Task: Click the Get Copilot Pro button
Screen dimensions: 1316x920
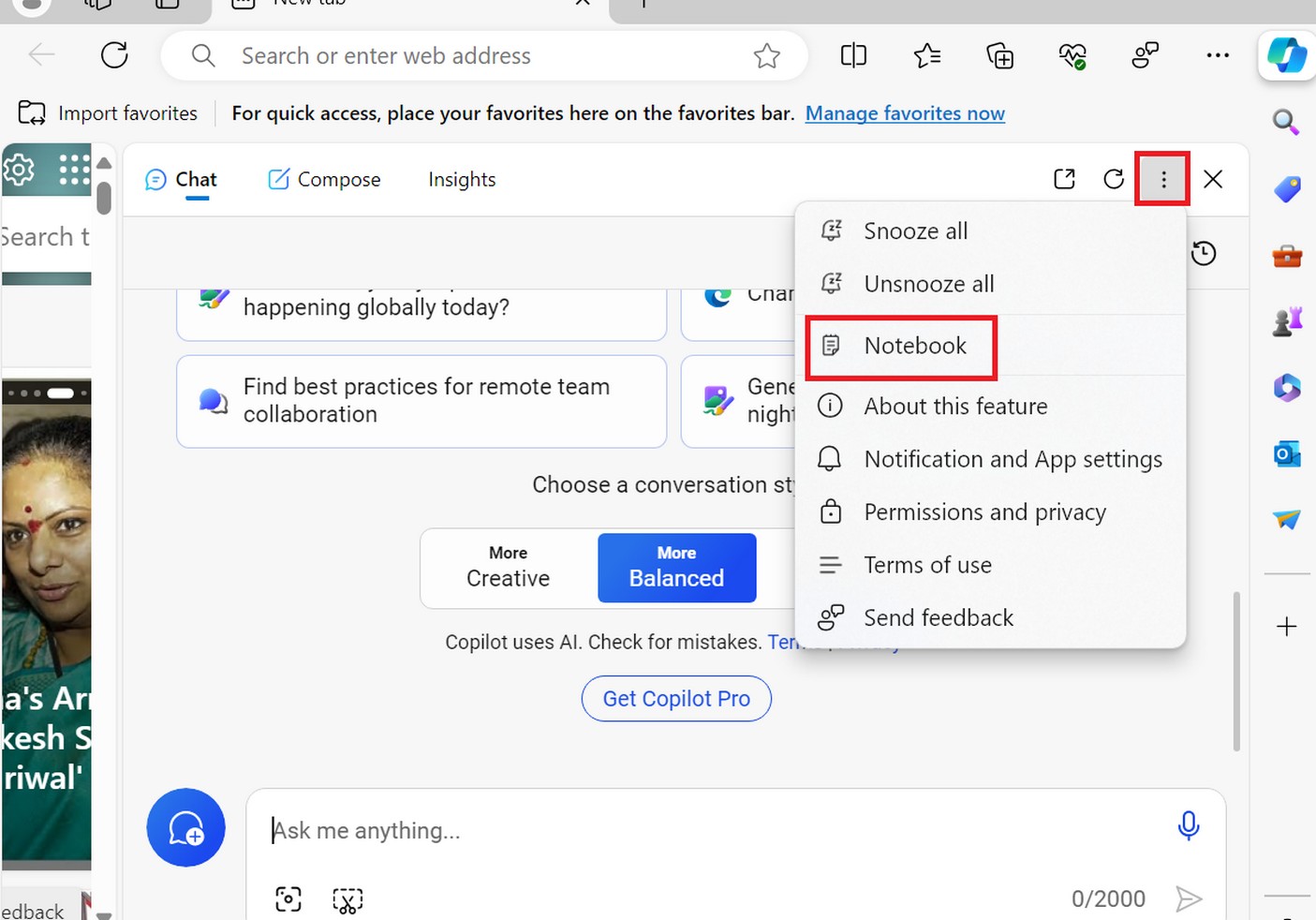Action: (x=676, y=698)
